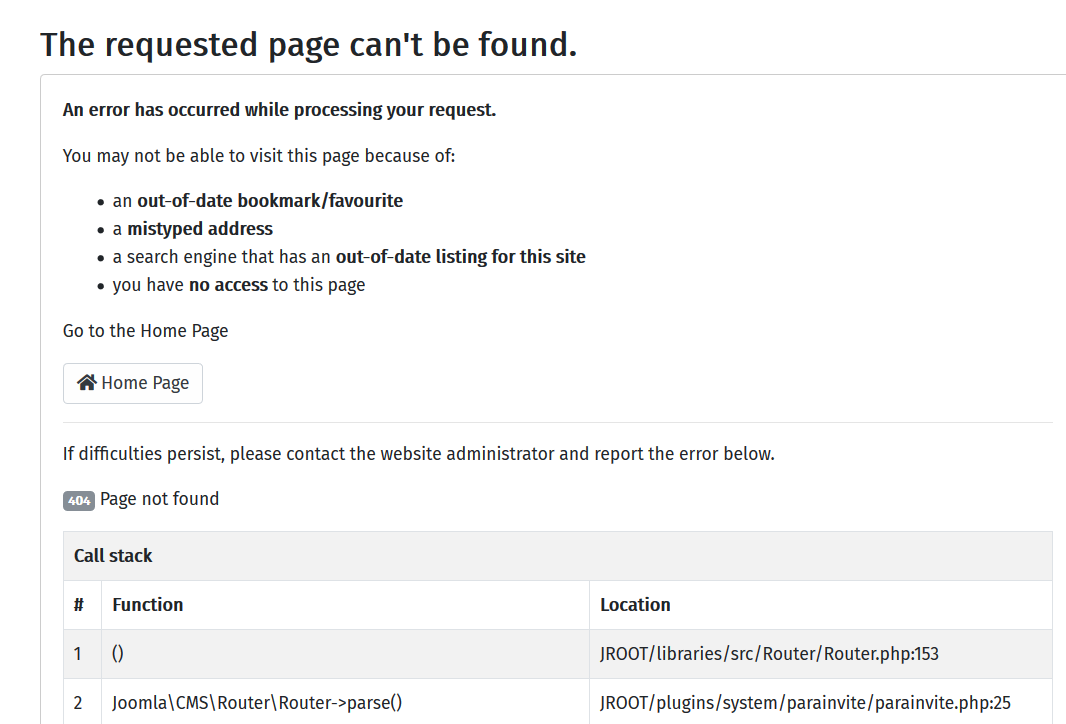Click the Home Page button
The image size is (1066, 724).
pos(133,383)
